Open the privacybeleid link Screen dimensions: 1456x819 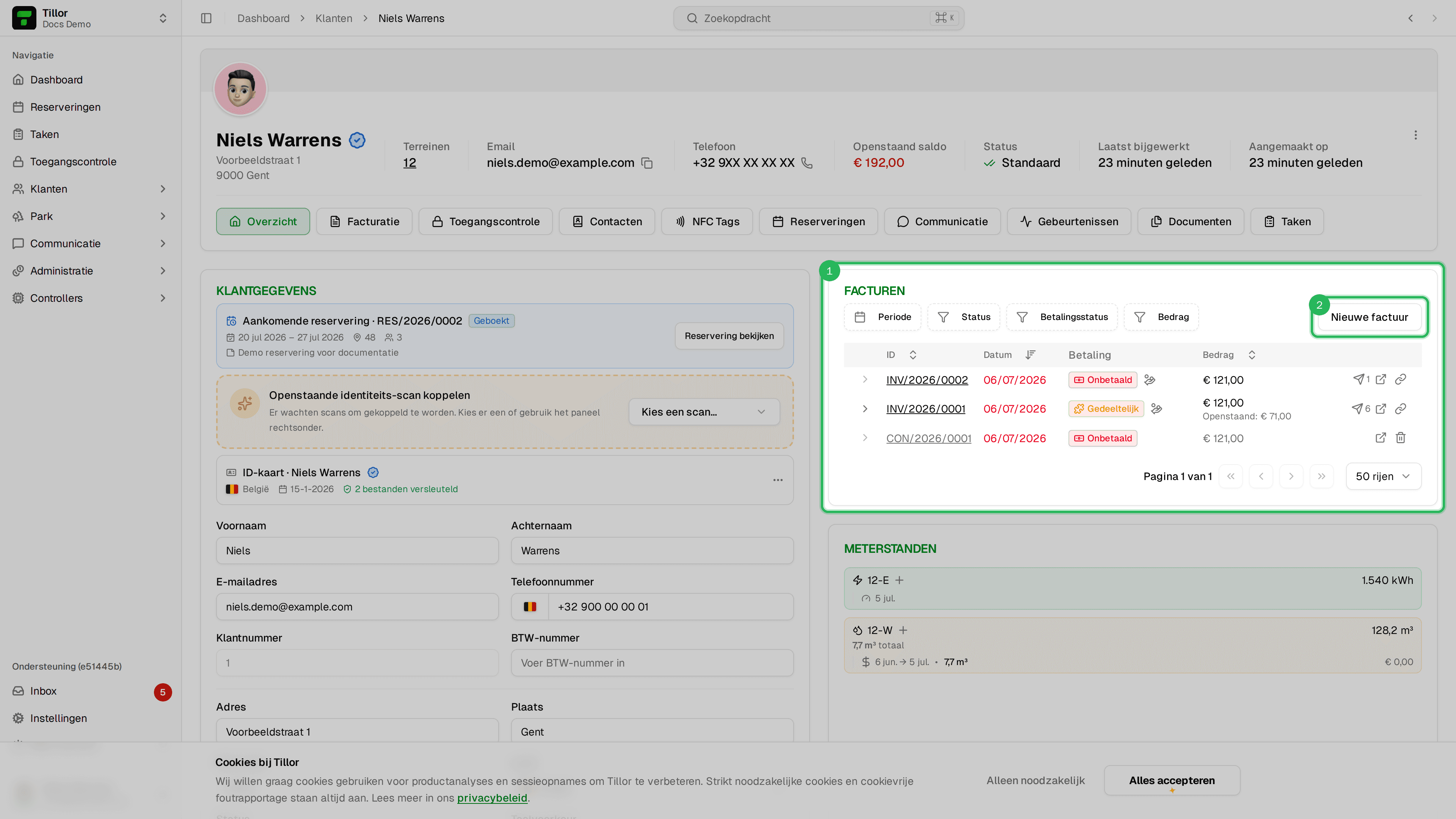tap(492, 798)
